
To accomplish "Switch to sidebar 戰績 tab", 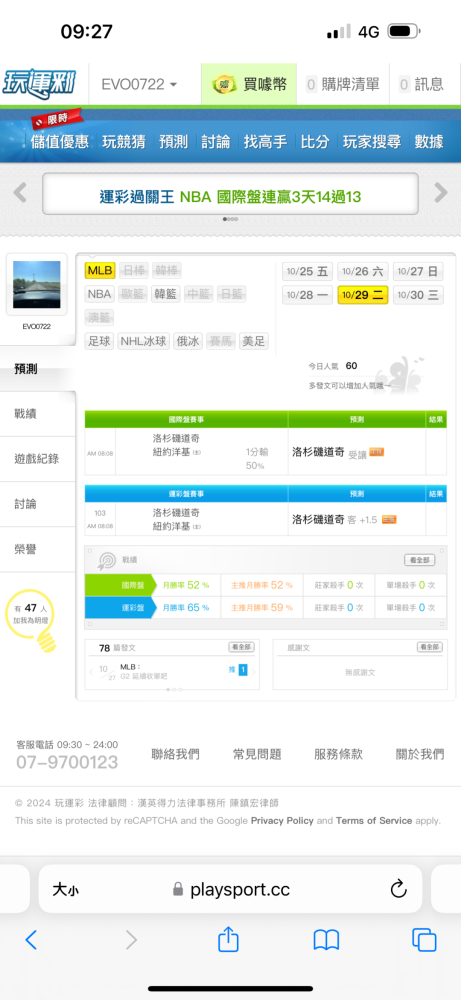I will (38, 414).
